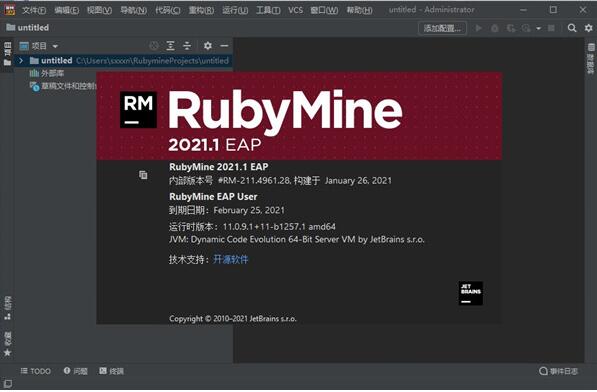Click the Run with Coverage icon
597x392 pixels.
(511, 28)
